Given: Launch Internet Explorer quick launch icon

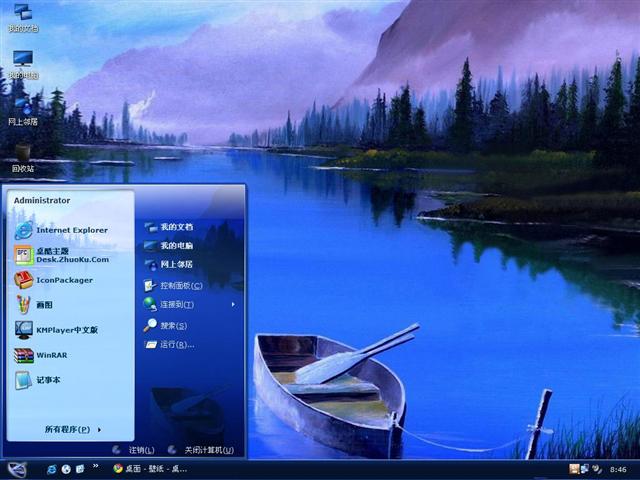Looking at the screenshot, I should 51,469.
